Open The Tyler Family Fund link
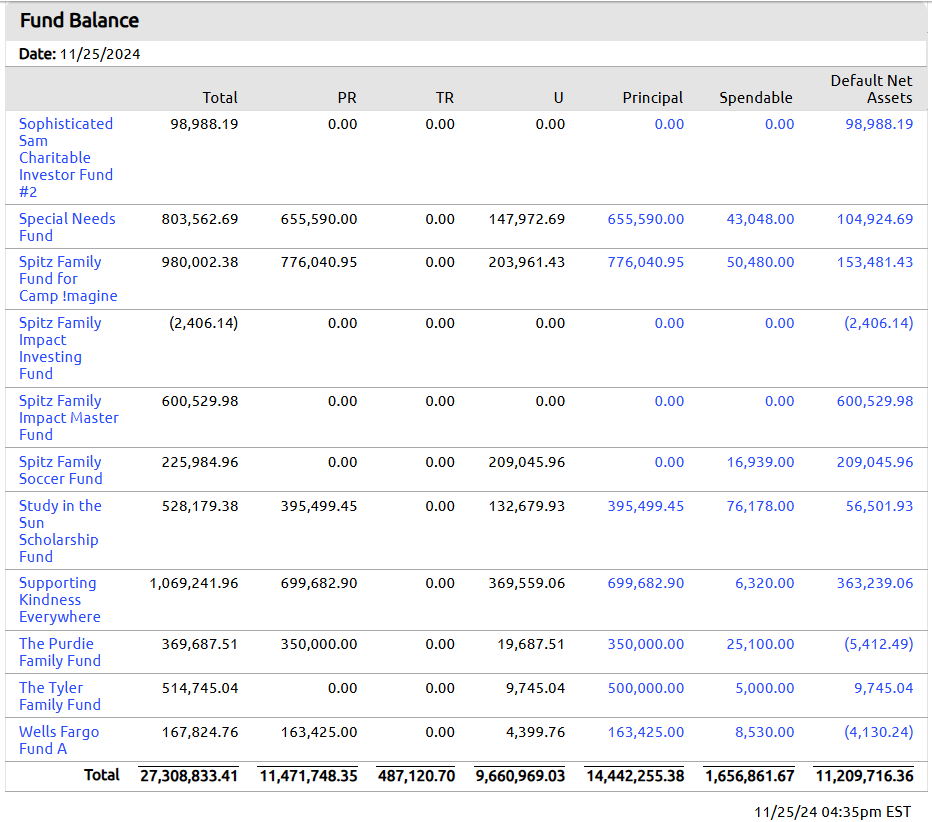Screen dimensions: 932x822 coord(60,696)
